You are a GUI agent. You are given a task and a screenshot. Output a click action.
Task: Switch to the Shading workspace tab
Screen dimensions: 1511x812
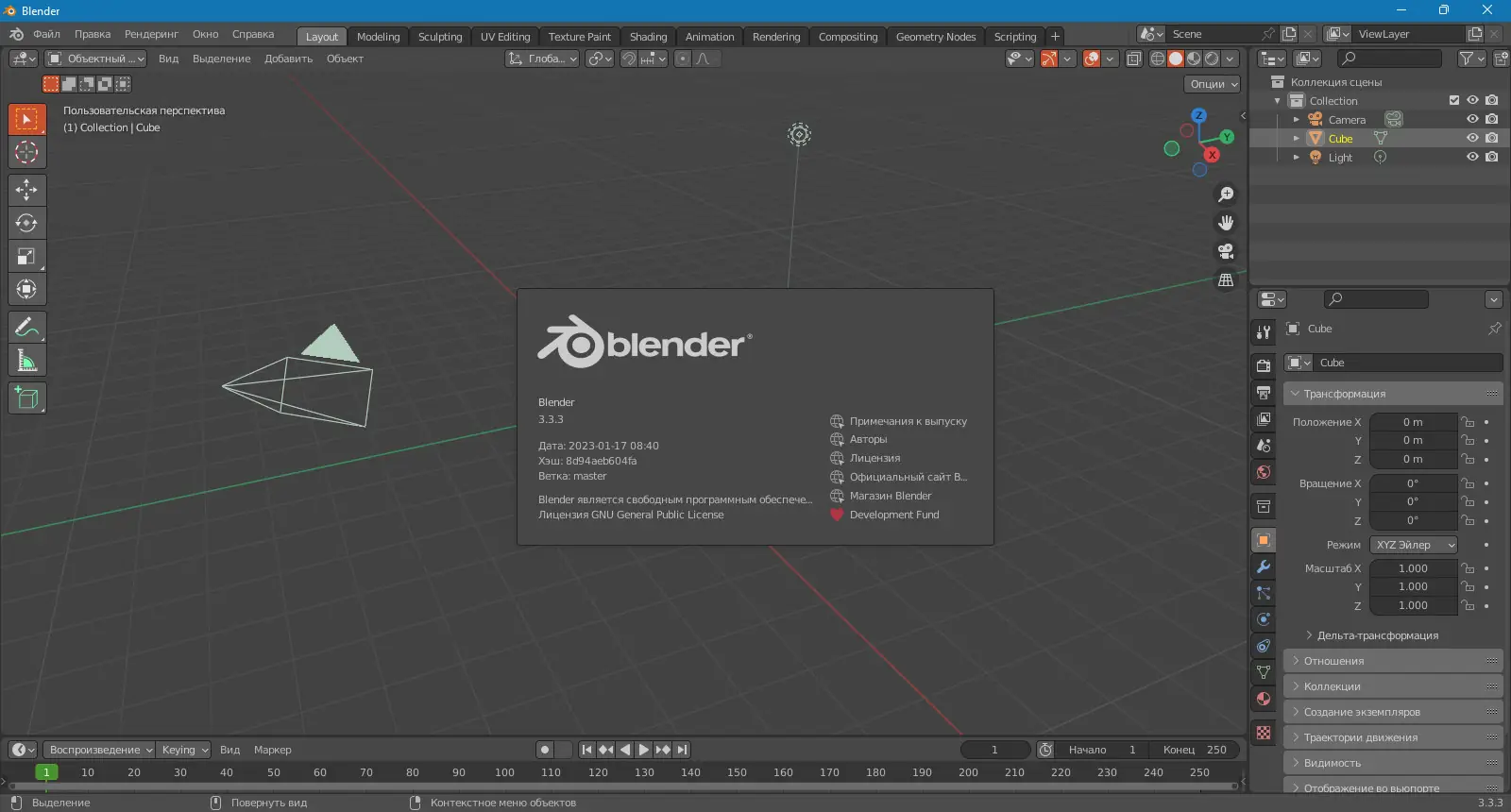(x=648, y=37)
